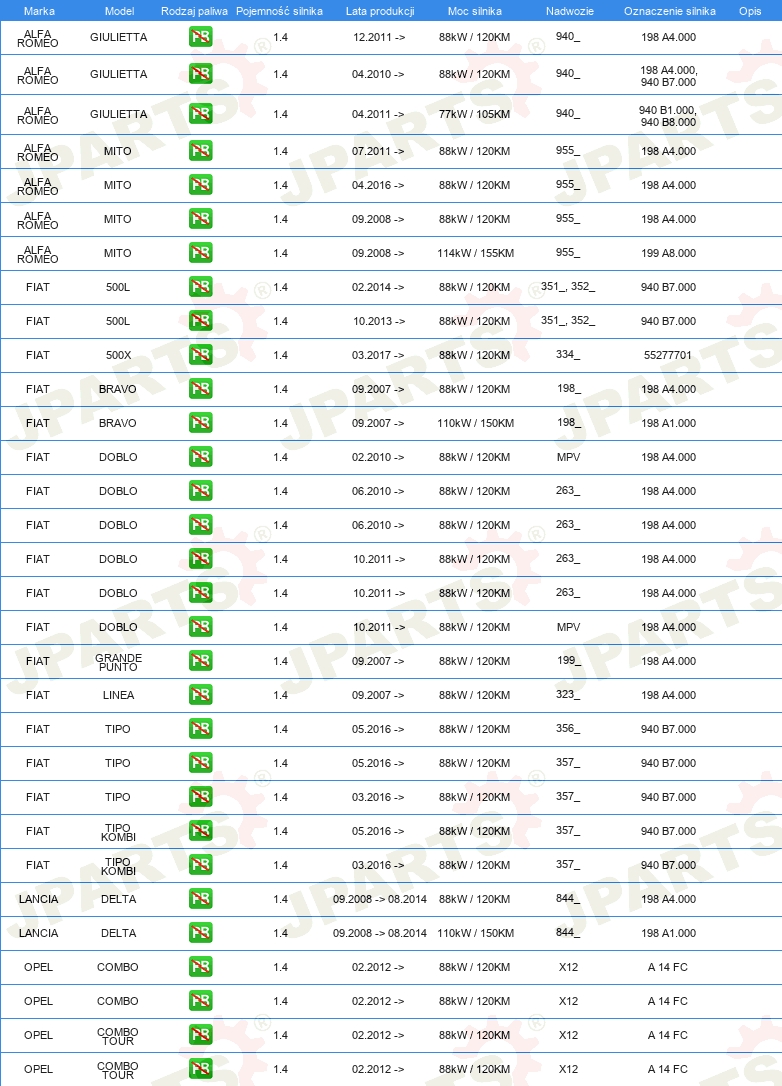Screen dimensions: 782x1086
Task: Click fuel icon in Lancia Delta 88kW row
Action: pyautogui.click(x=200, y=898)
